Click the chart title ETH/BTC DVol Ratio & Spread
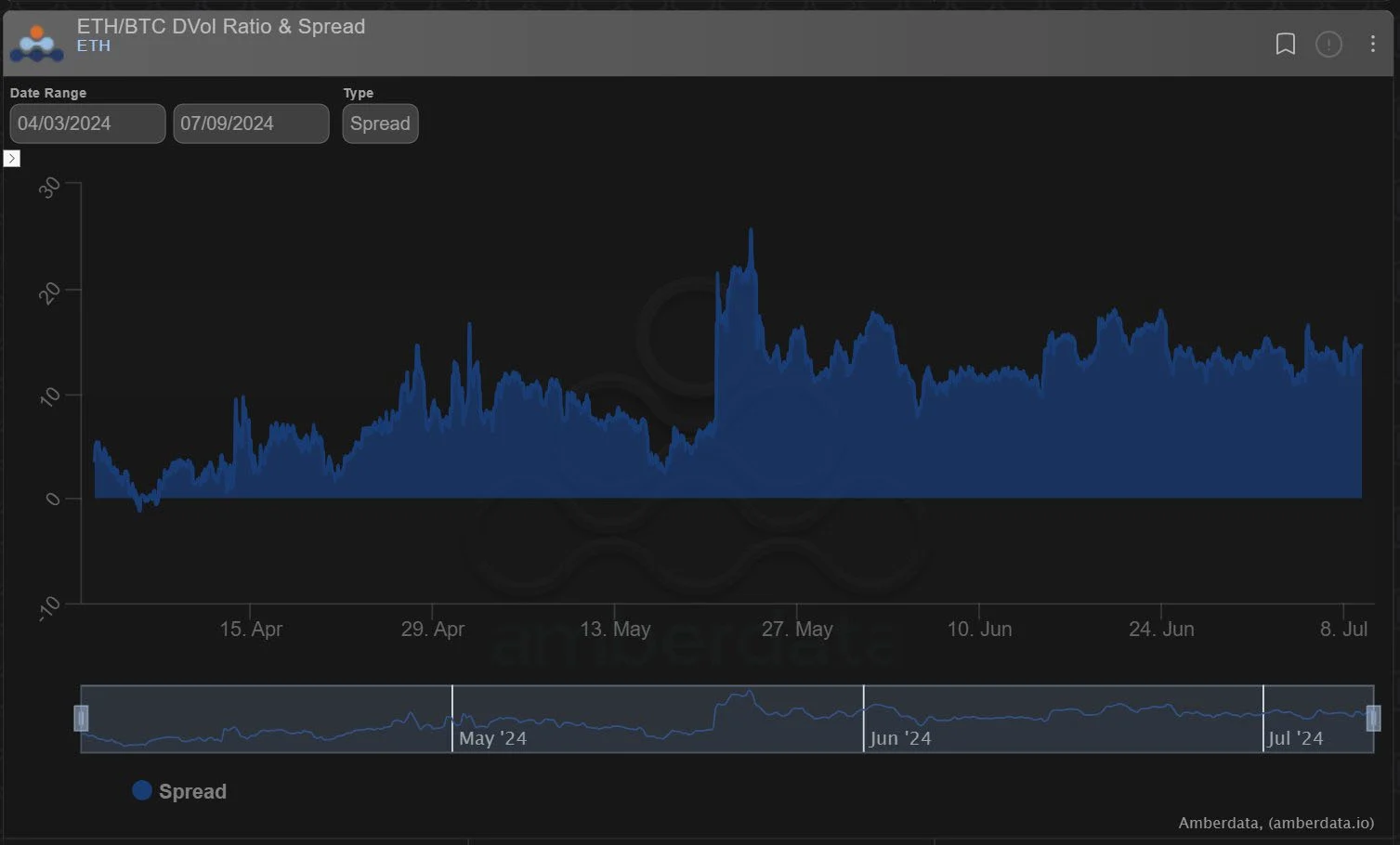Screen dimensions: 1400x845 point(221,26)
